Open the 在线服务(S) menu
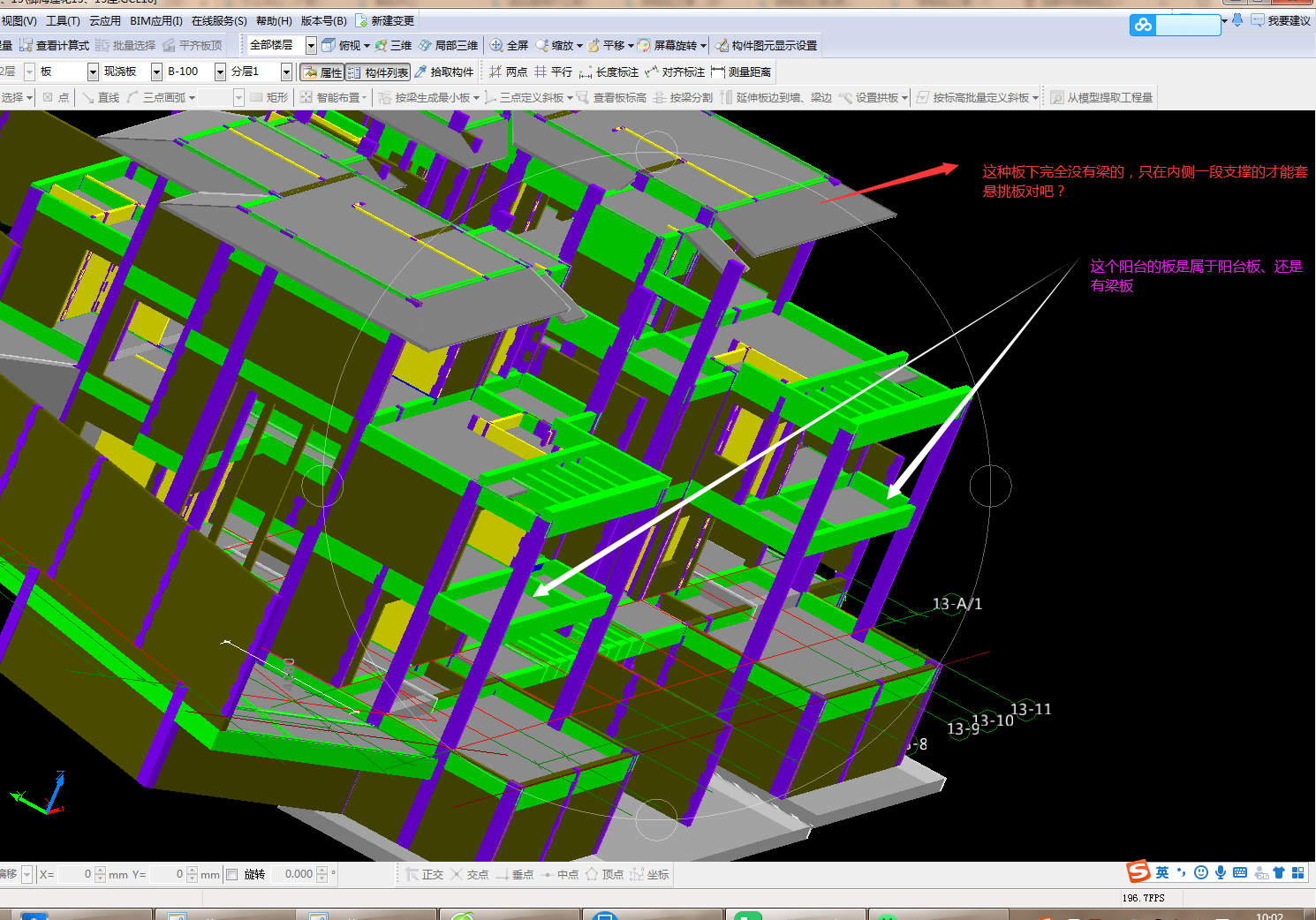Image resolution: width=1316 pixels, height=920 pixels. tap(219, 20)
